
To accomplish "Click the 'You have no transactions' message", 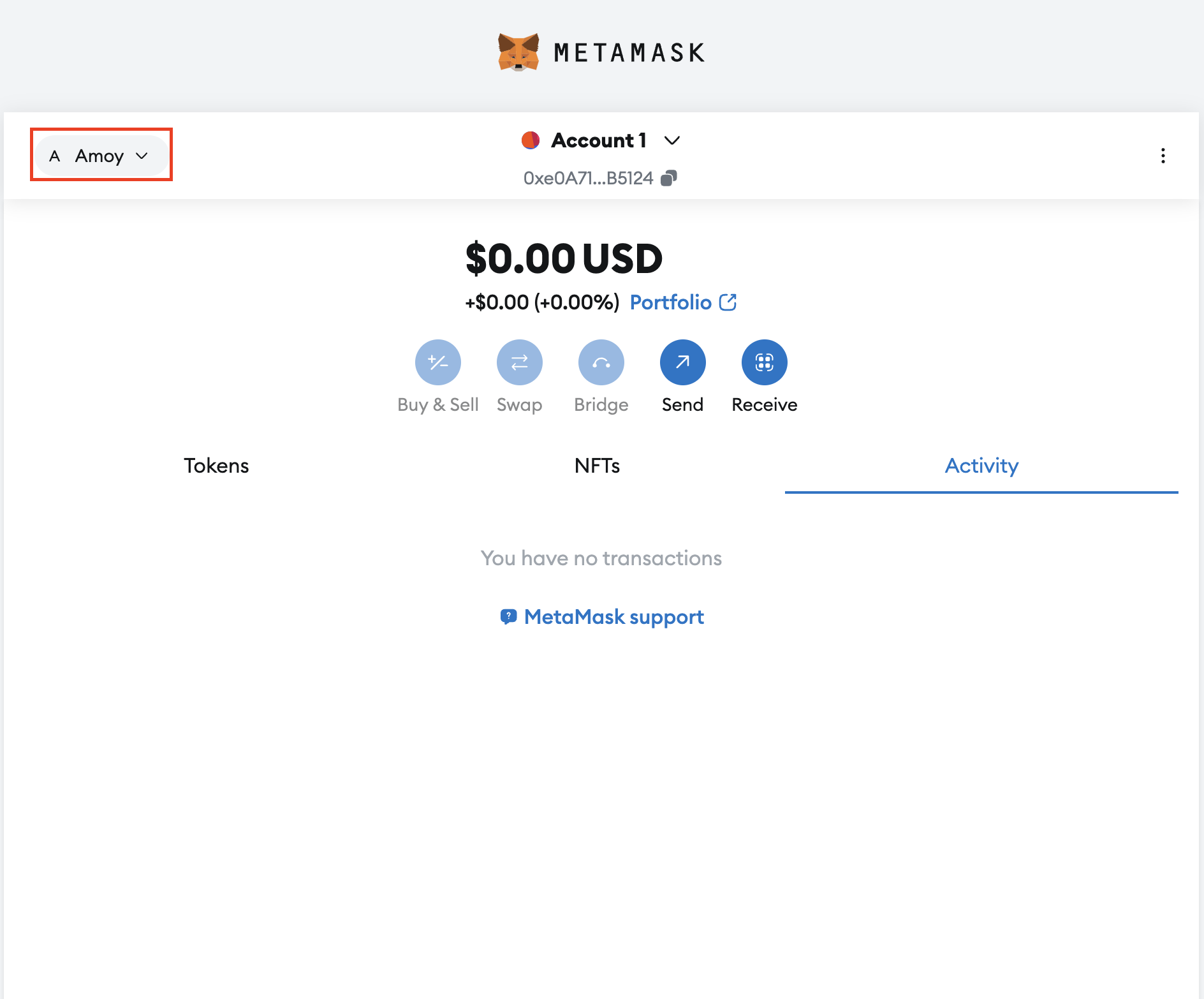I will (x=601, y=558).
